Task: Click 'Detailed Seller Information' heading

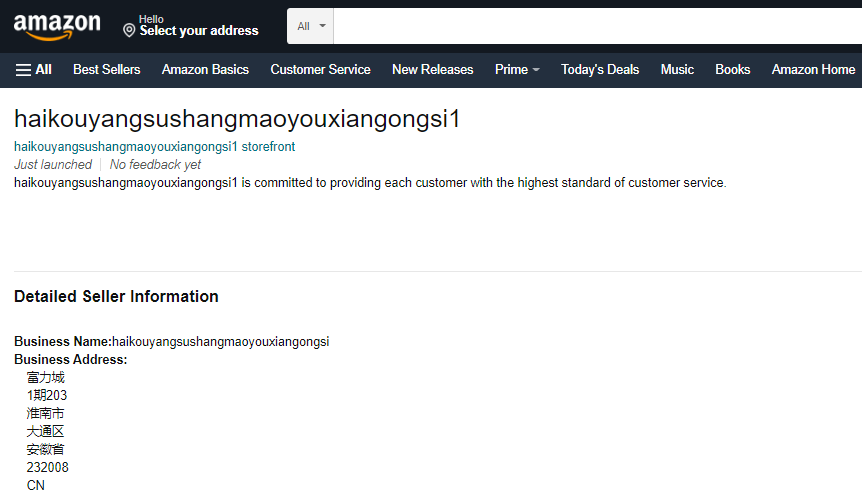Action: coord(117,297)
